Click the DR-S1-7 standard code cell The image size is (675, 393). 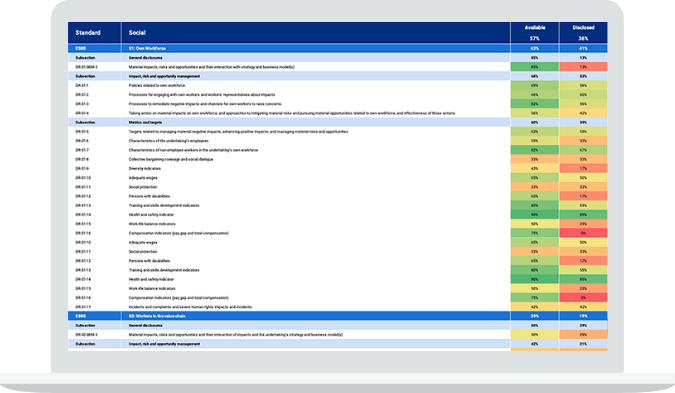82,150
